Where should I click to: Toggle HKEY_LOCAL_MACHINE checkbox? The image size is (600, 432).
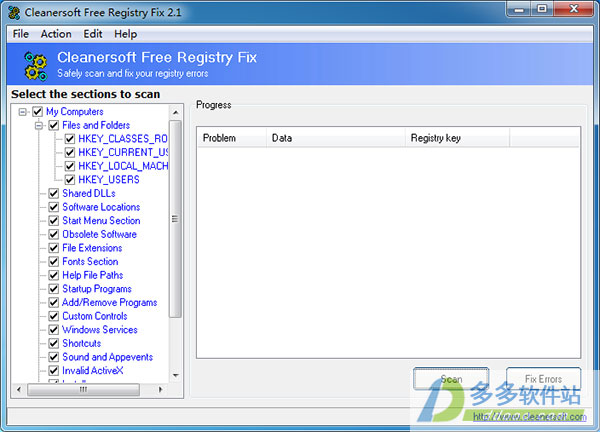point(70,166)
